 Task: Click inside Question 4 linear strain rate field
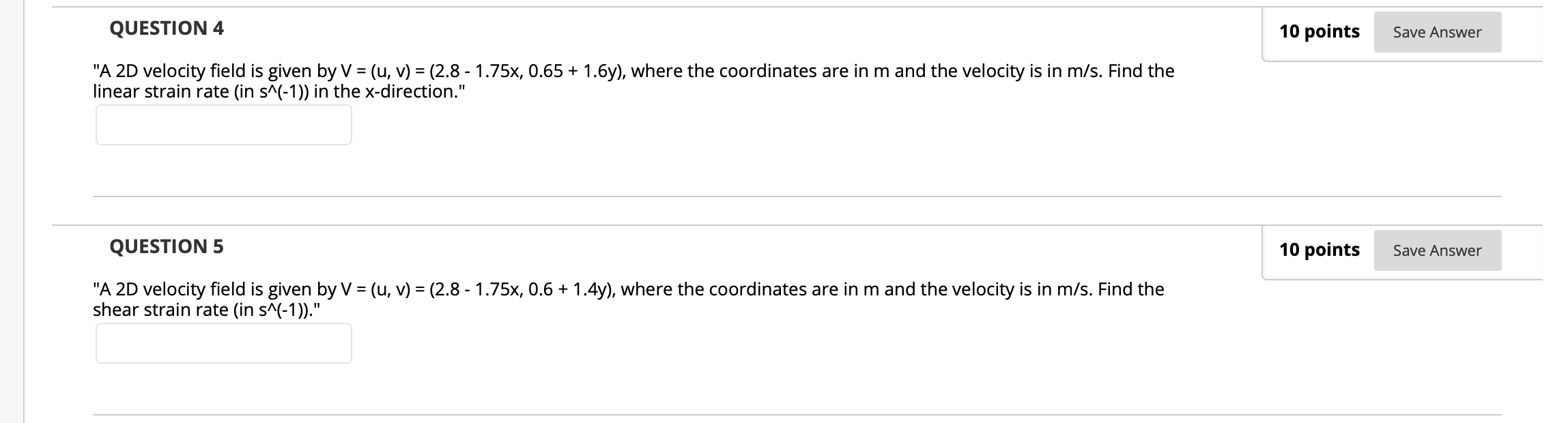[x=223, y=126]
